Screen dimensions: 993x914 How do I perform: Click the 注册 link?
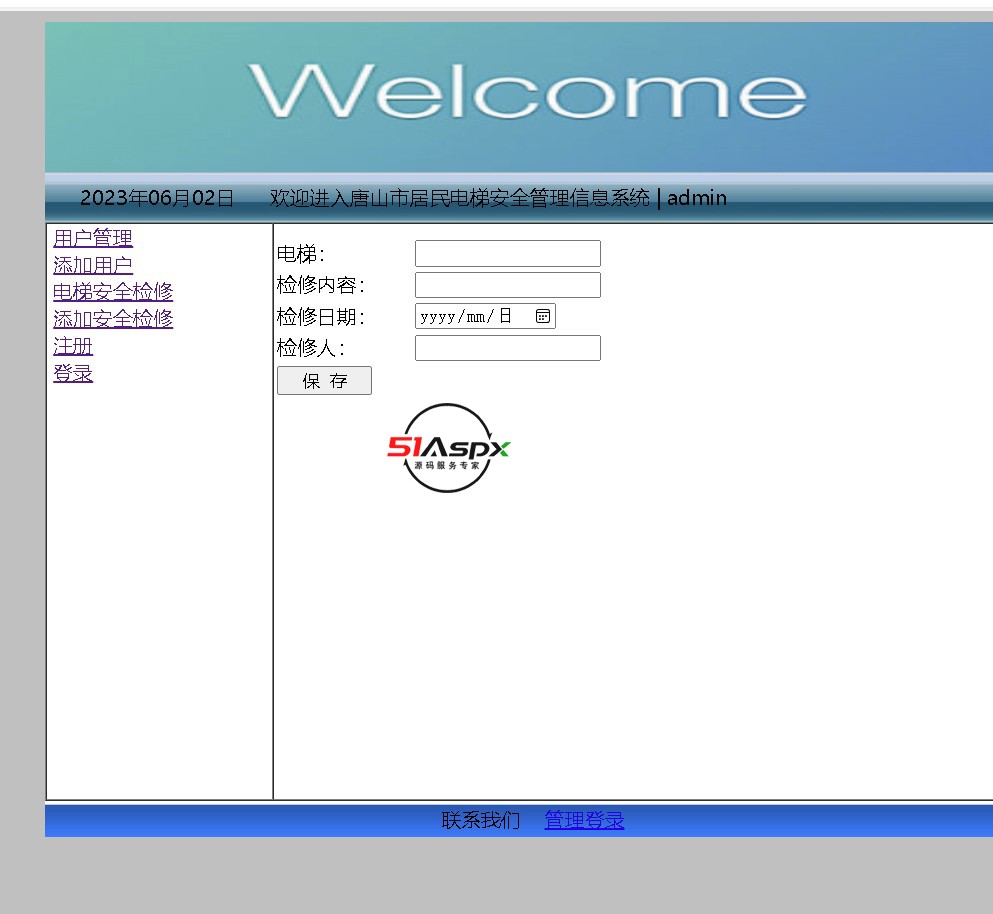pos(73,346)
